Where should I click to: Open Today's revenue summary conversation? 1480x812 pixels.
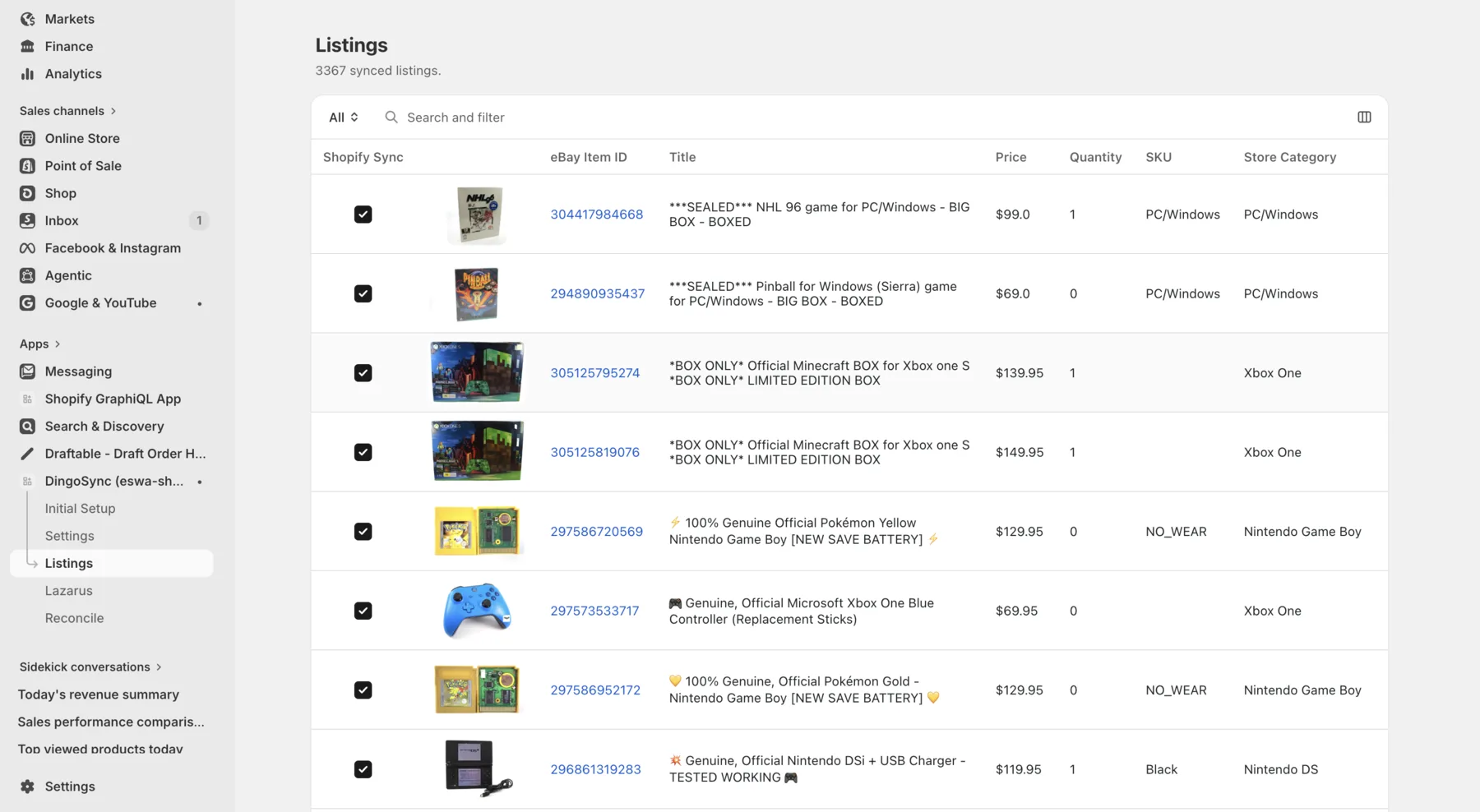[99, 694]
